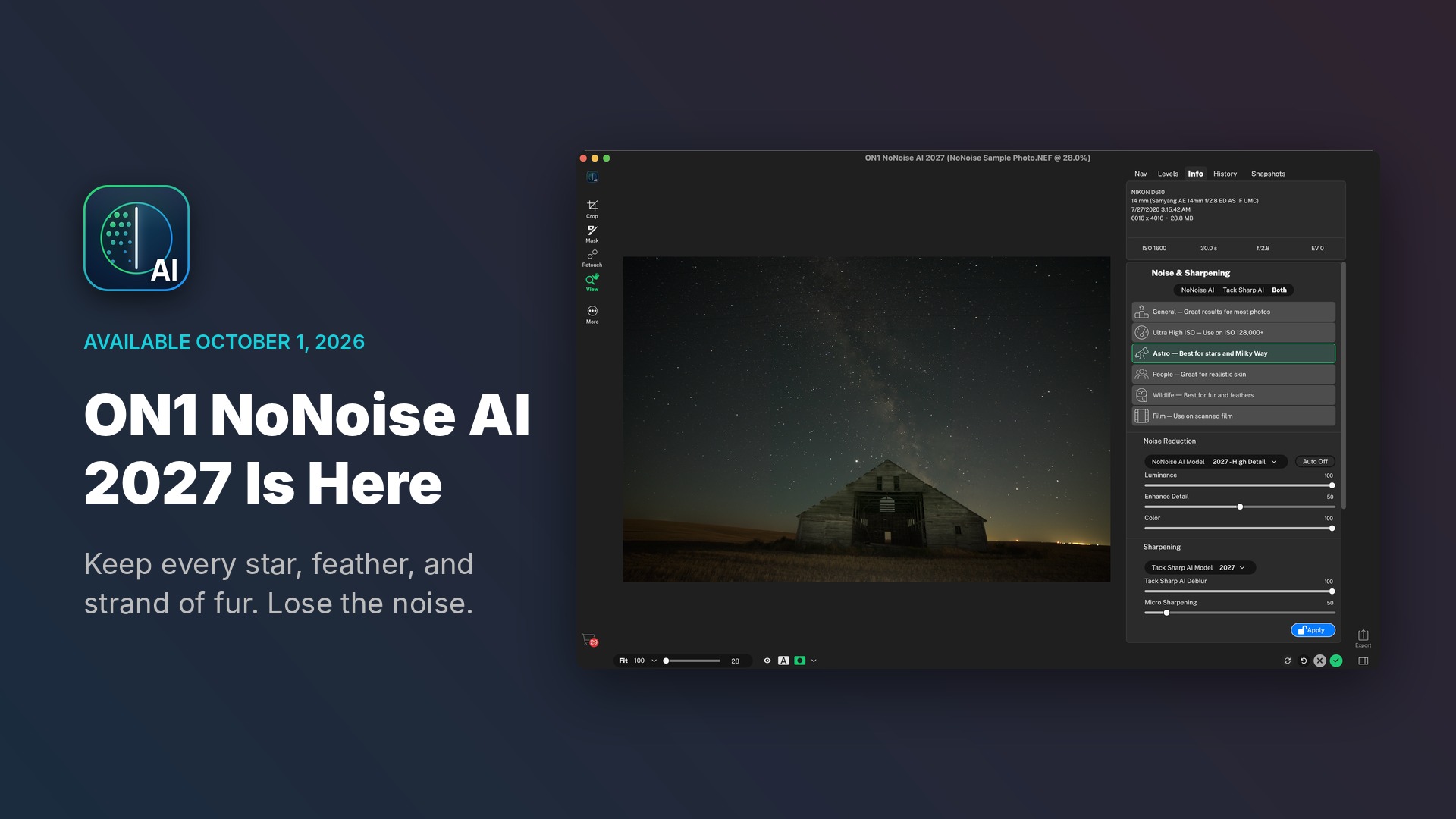
Task: Expand the zoom percentage dropdown arrow
Action: click(654, 661)
